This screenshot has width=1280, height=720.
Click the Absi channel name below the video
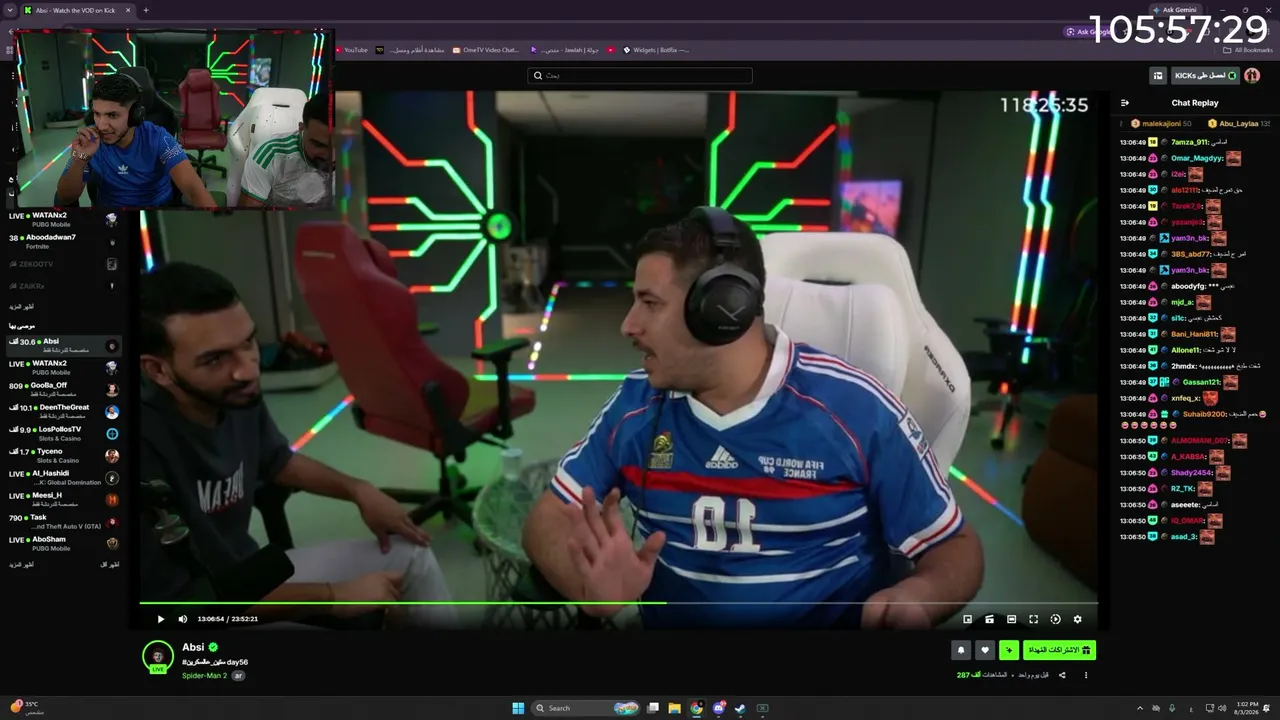click(x=193, y=648)
